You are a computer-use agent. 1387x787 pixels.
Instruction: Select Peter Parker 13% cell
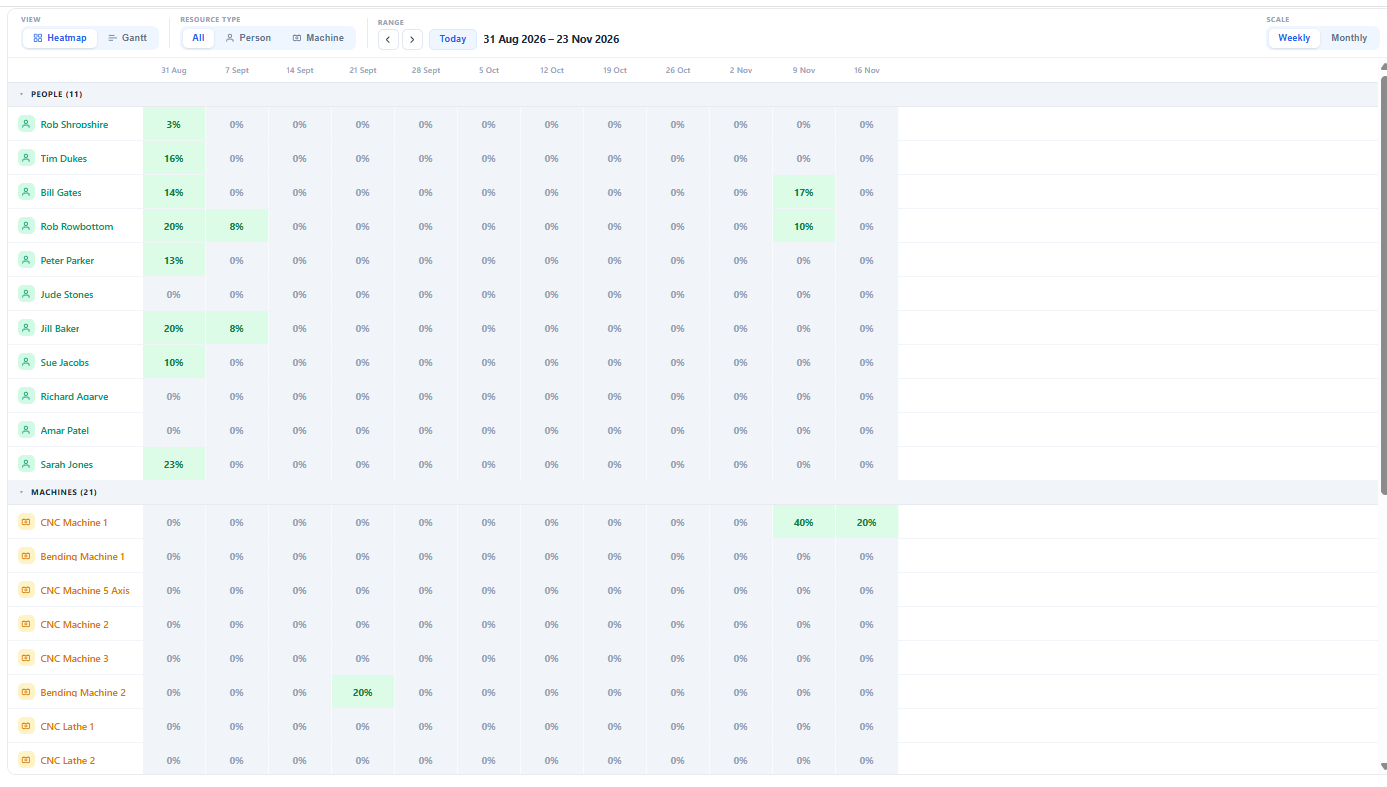(x=174, y=260)
